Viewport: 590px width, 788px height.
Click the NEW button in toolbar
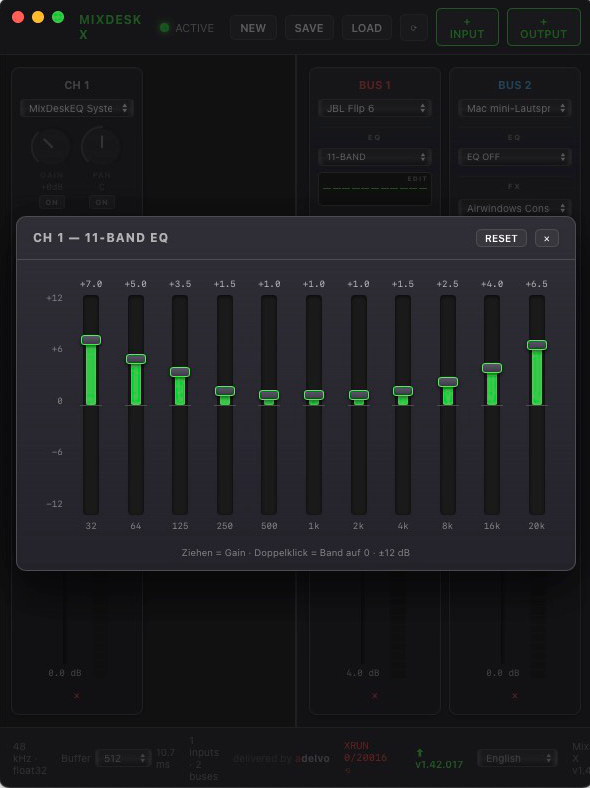253,28
